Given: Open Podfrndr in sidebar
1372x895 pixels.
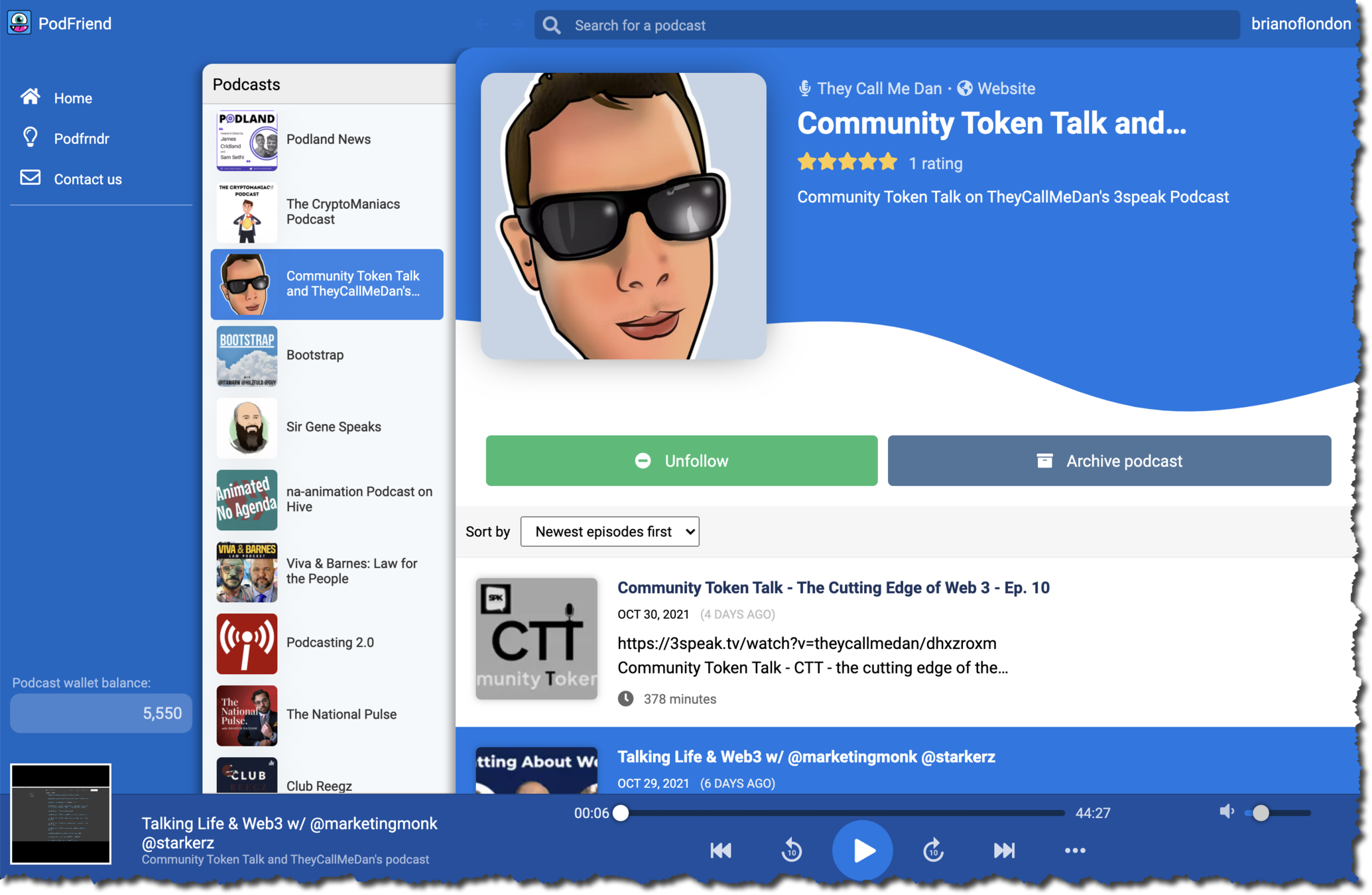Looking at the screenshot, I should click(x=81, y=139).
